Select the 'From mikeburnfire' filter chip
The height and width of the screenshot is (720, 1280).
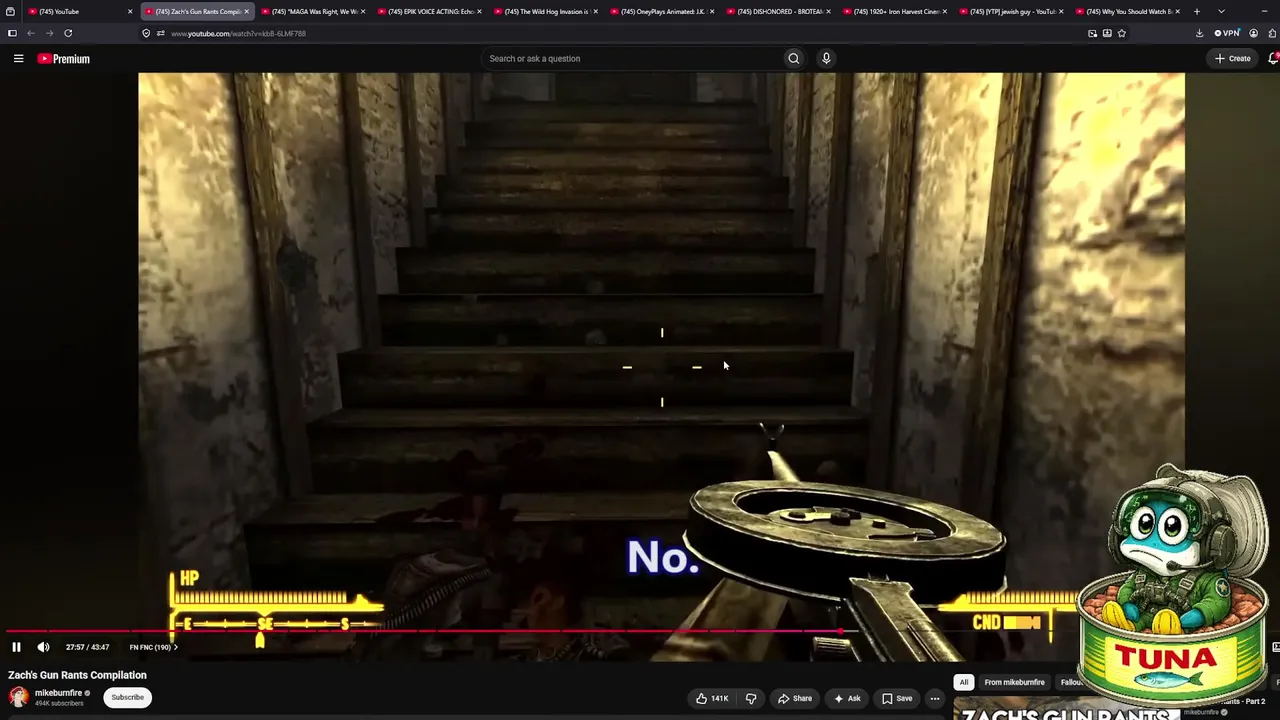1014,682
